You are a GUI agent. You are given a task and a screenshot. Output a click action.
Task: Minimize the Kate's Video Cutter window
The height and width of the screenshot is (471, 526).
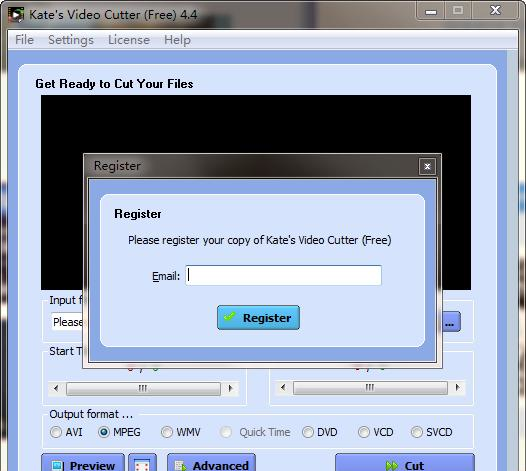click(431, 11)
